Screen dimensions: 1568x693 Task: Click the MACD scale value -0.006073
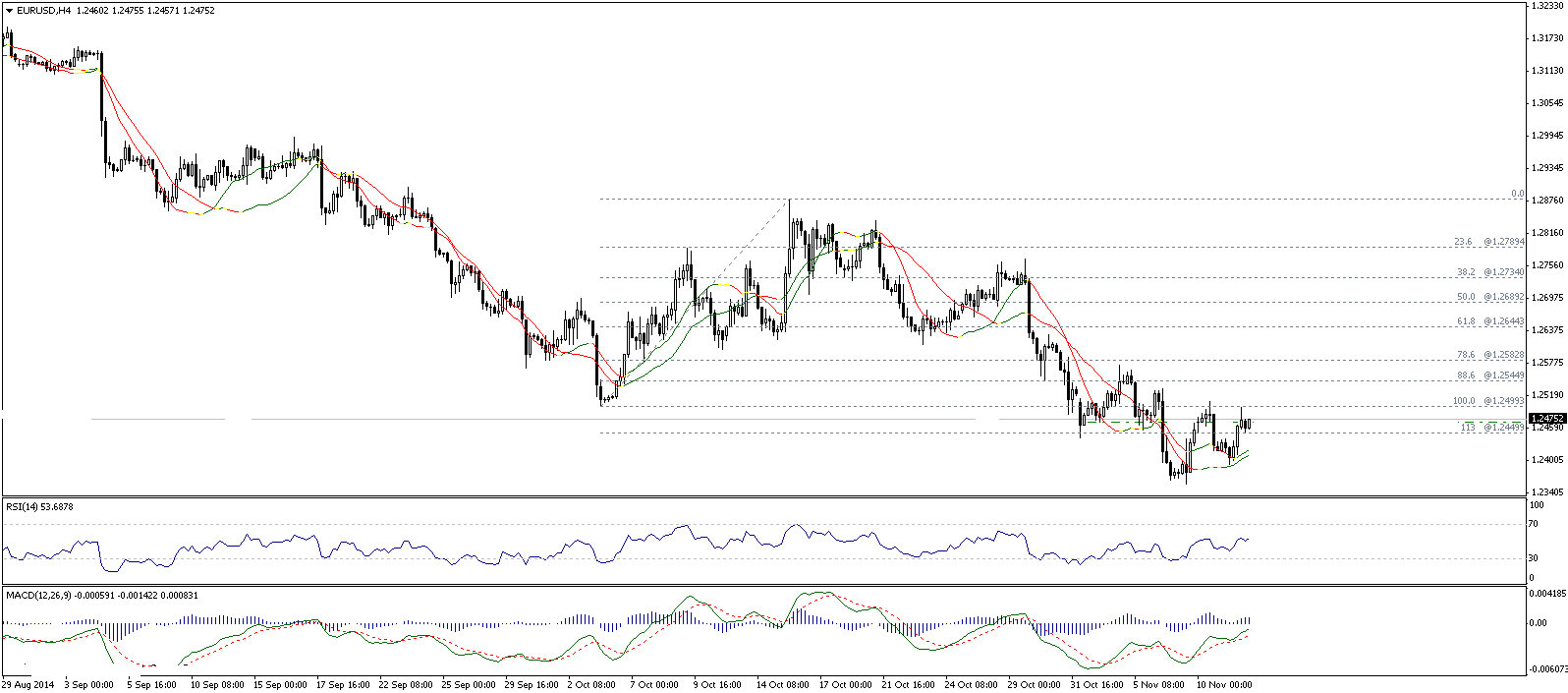click(1547, 668)
